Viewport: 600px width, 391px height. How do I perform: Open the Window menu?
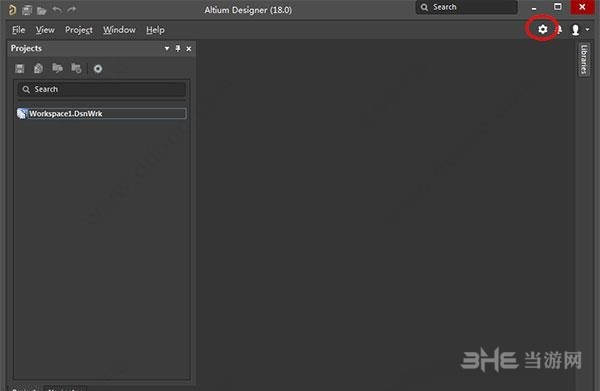click(x=119, y=30)
